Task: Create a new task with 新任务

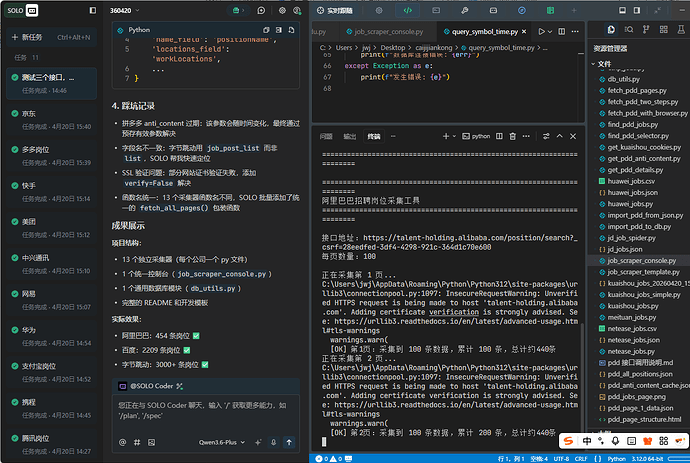Action: pos(51,37)
